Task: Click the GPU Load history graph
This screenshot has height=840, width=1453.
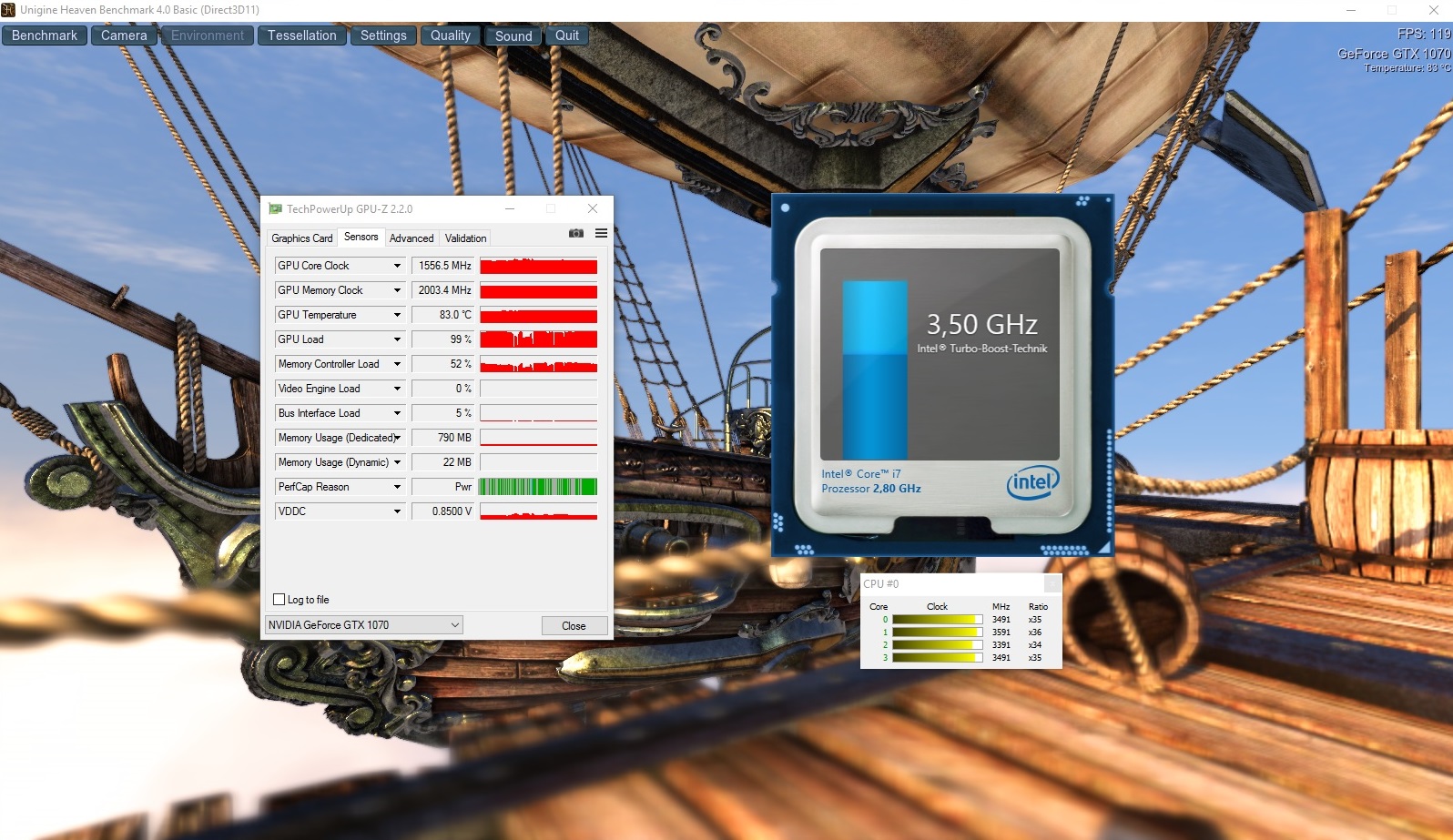Action: click(x=539, y=339)
